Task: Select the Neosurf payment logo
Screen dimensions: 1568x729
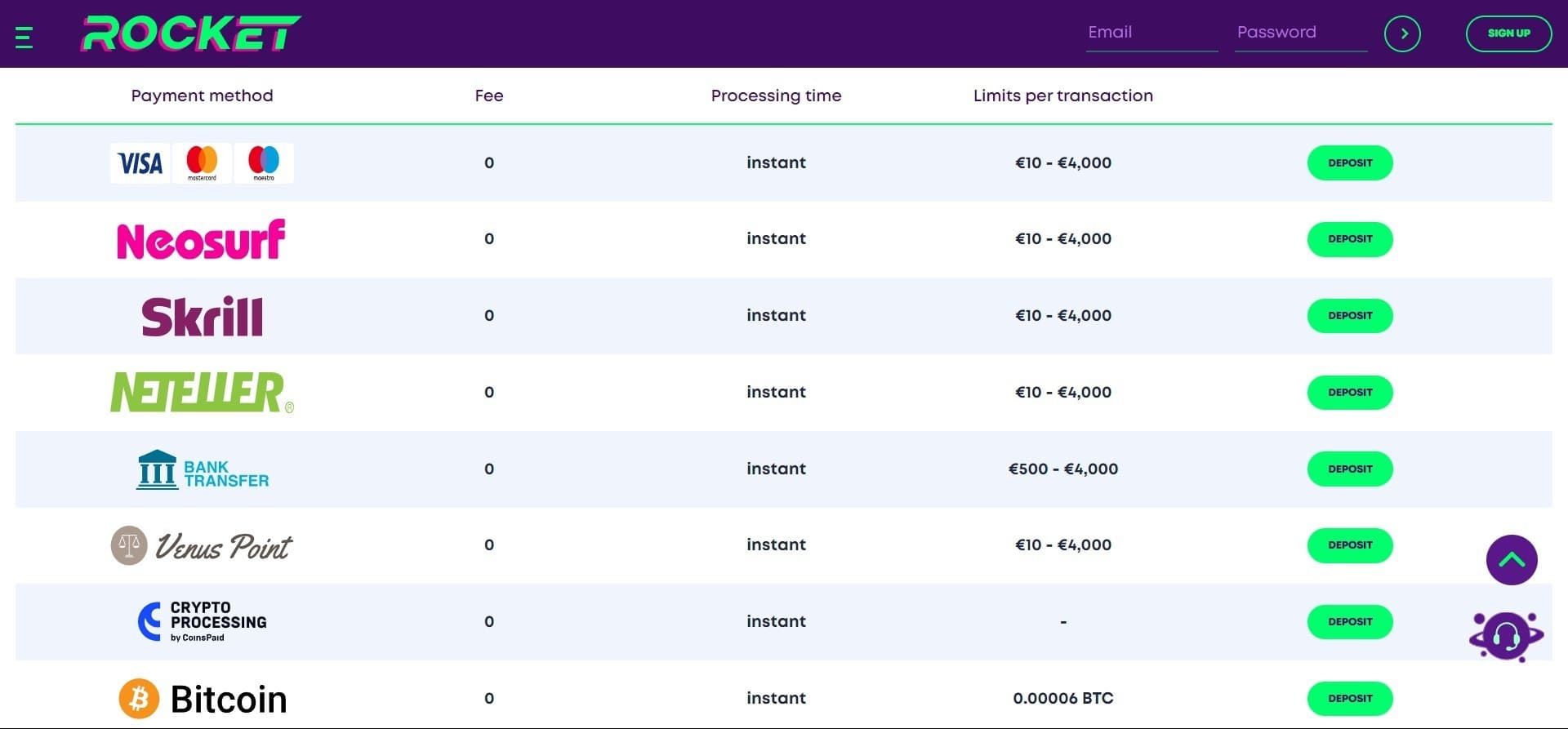Action: coord(201,239)
